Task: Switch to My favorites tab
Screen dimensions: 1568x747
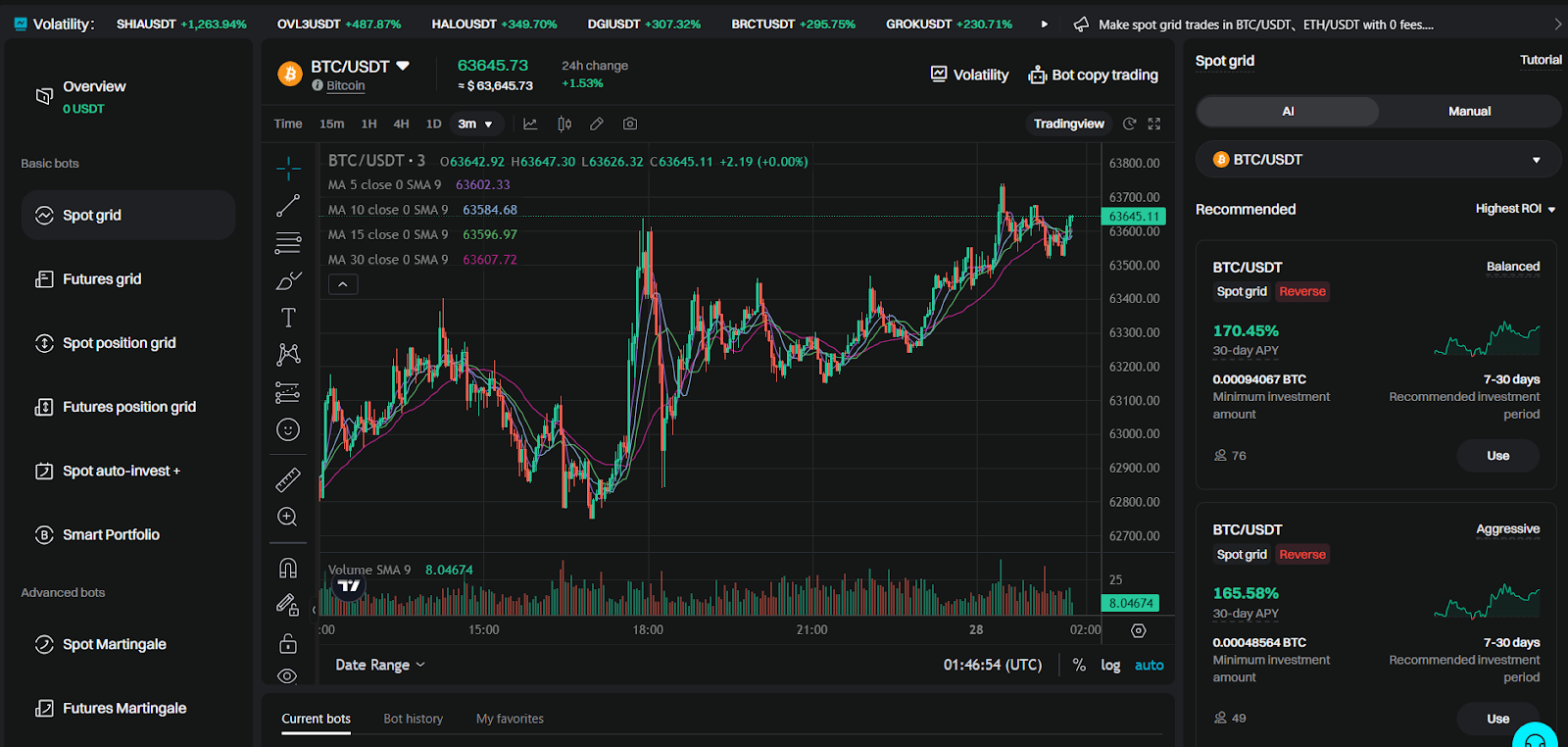Action: click(x=510, y=719)
